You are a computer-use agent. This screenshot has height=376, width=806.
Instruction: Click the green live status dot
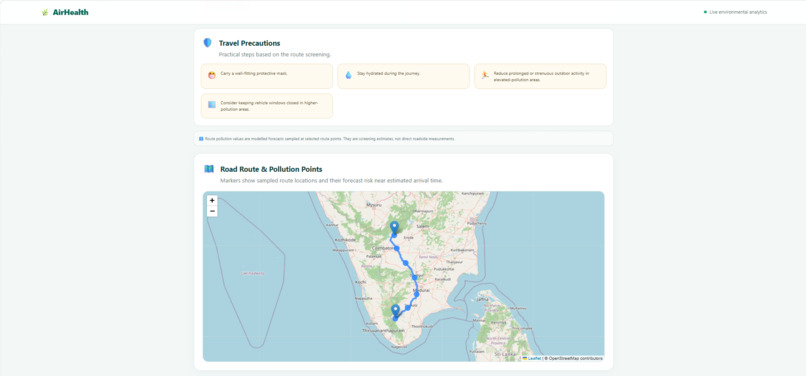tap(705, 12)
